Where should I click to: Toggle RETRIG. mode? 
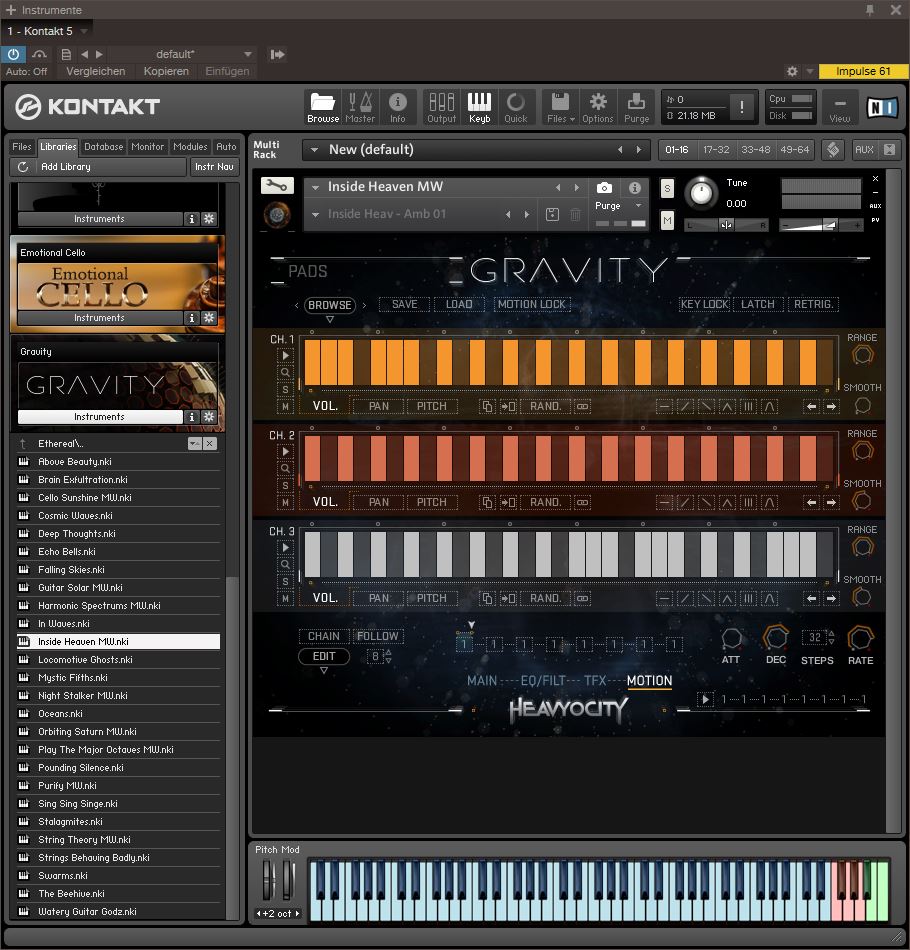pyautogui.click(x=813, y=304)
